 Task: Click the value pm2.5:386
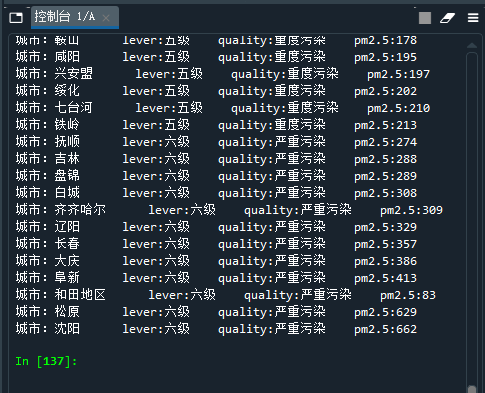point(385,261)
